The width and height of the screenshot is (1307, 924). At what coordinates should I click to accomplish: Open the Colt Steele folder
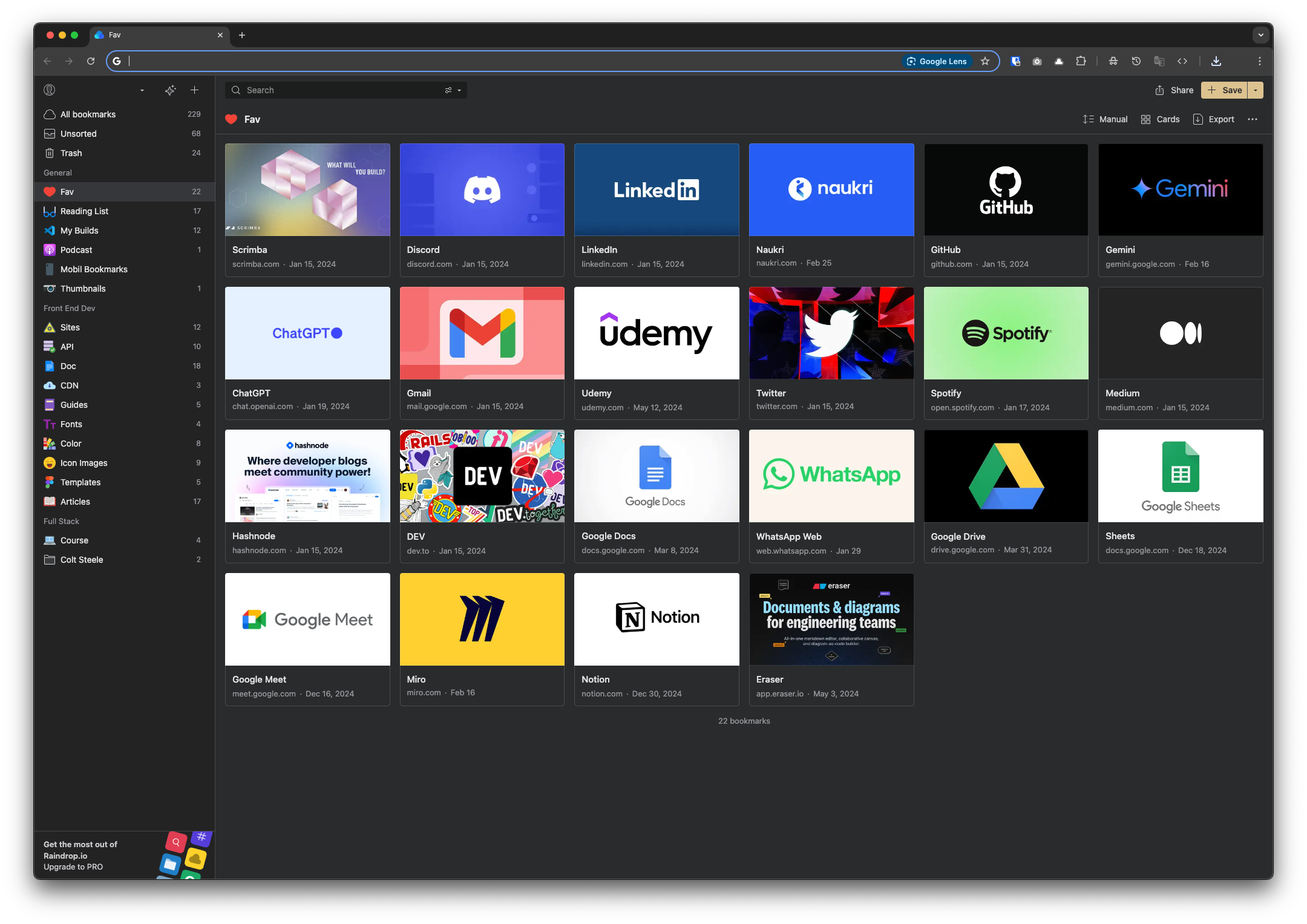click(x=124, y=560)
